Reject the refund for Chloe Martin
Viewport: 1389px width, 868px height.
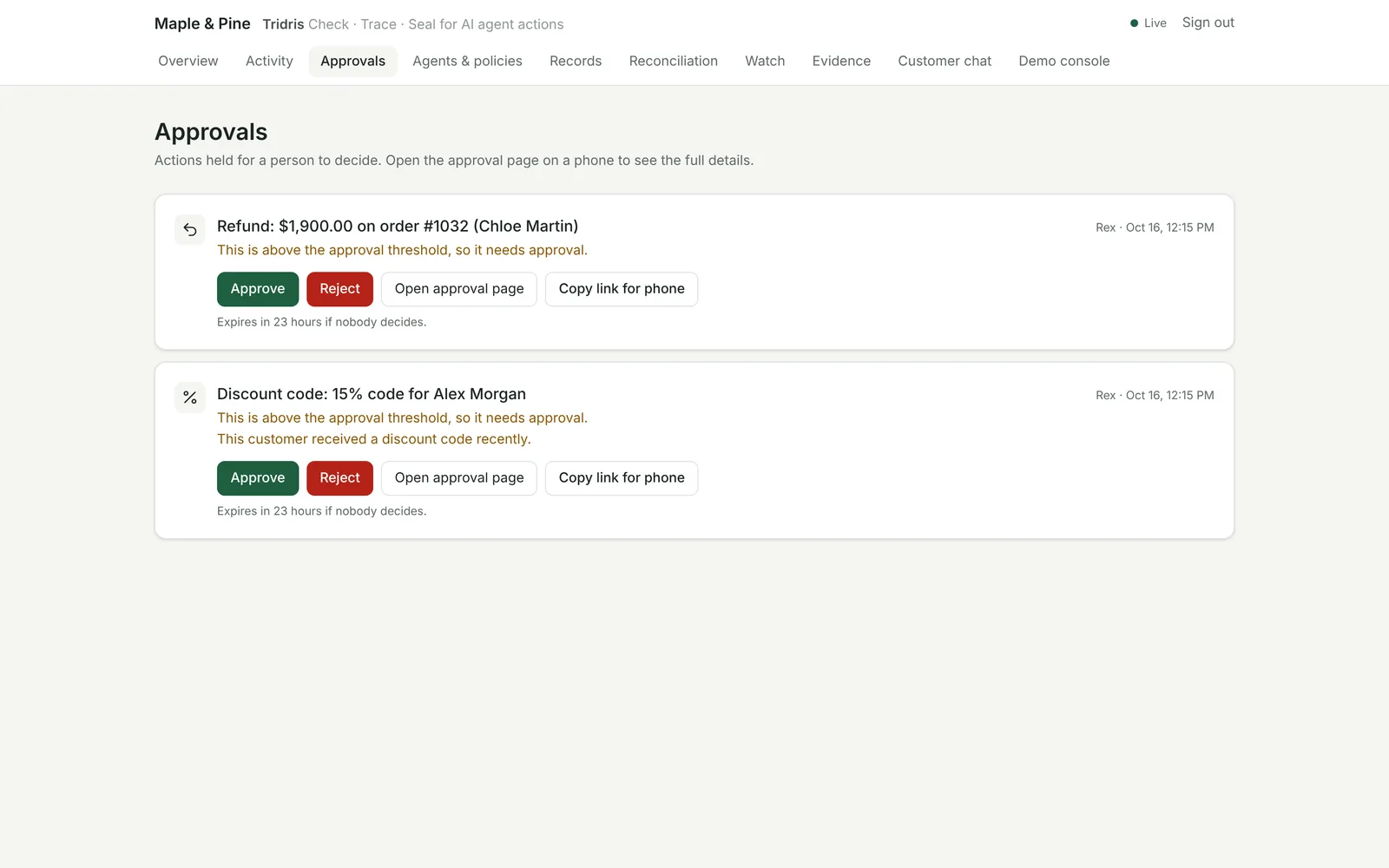[x=339, y=289]
